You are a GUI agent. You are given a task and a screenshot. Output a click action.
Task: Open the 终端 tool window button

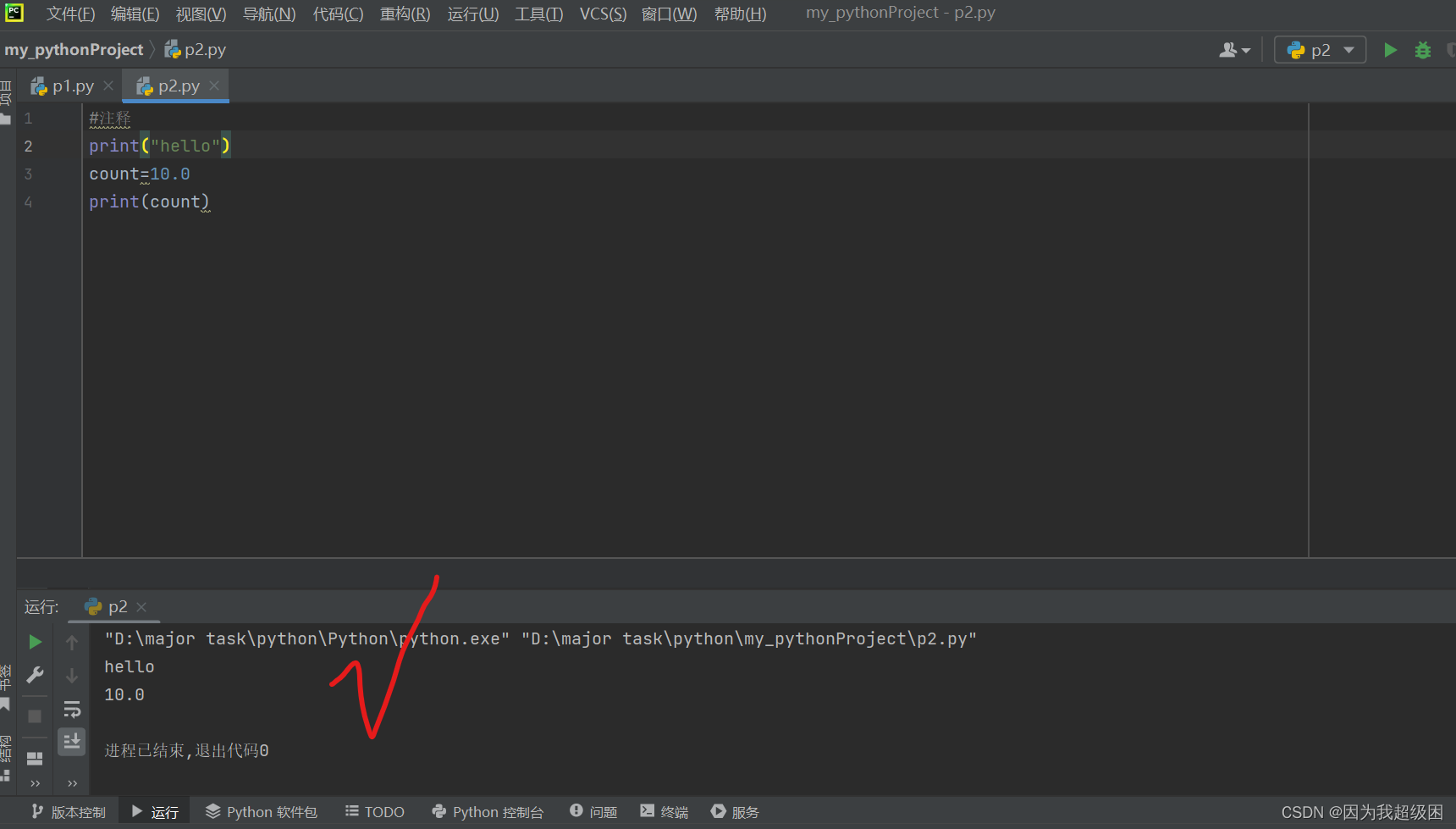point(664,811)
